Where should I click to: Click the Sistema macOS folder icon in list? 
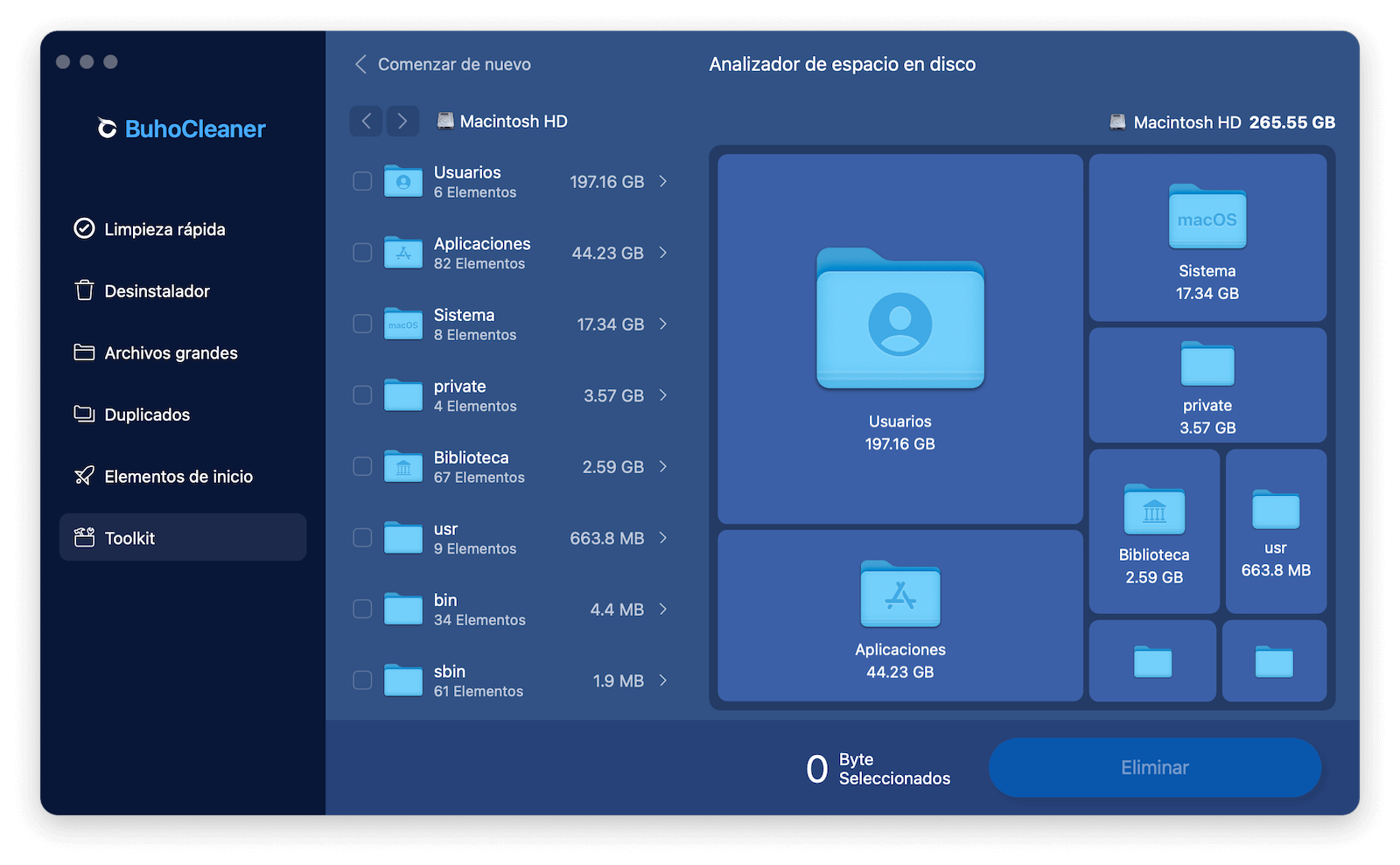click(x=403, y=324)
